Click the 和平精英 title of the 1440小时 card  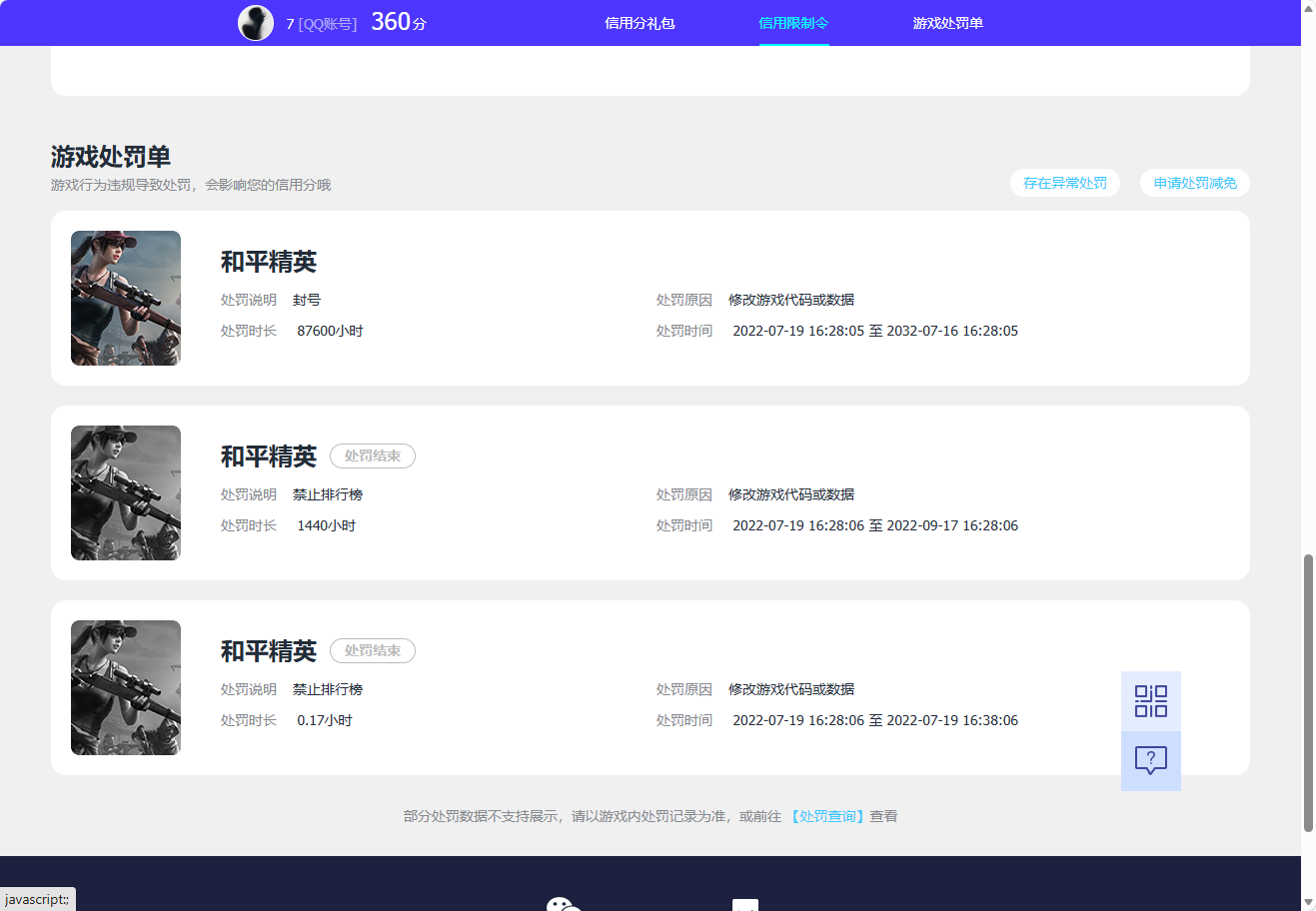[x=269, y=456]
